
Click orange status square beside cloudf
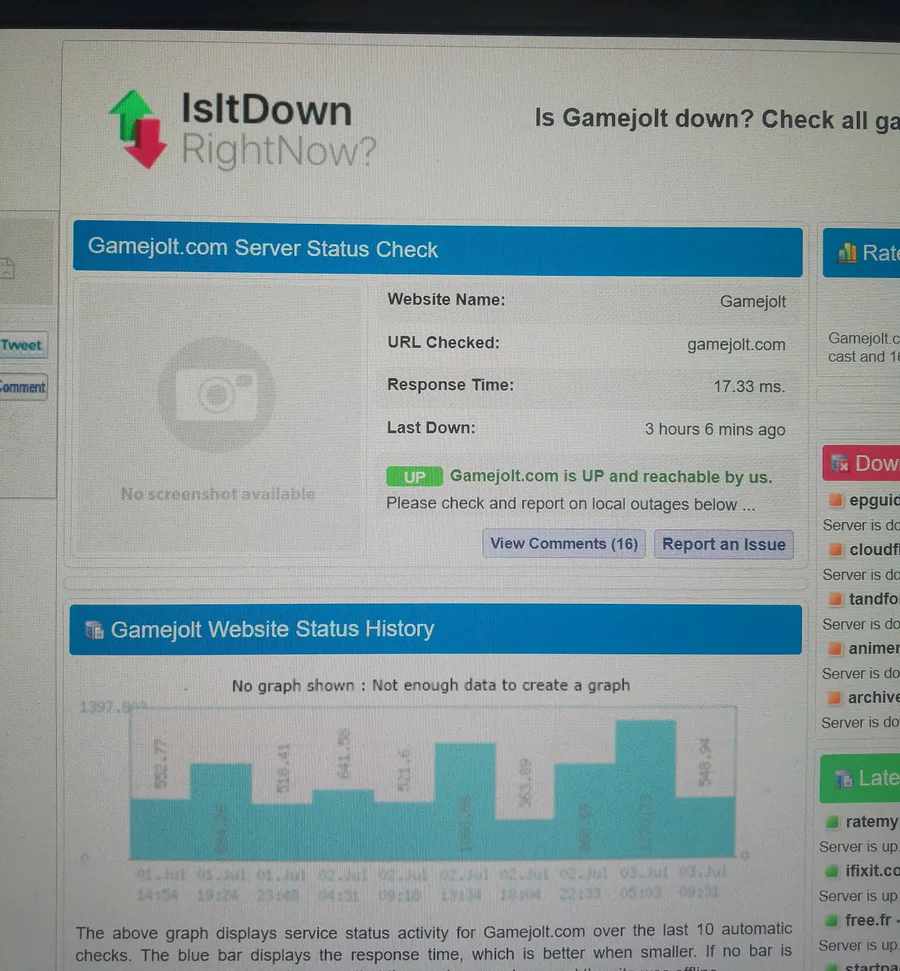[x=836, y=549]
